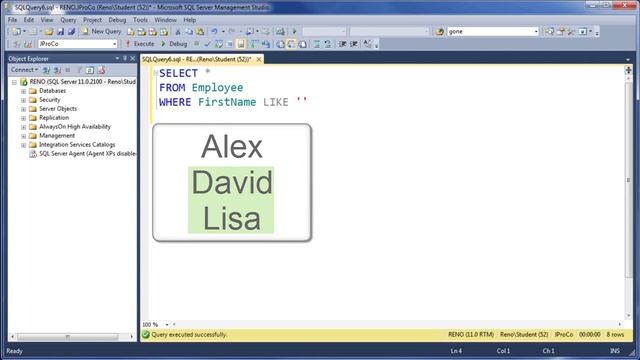The height and width of the screenshot is (360, 640).
Task: Expand the Databases folder
Action: [23, 91]
